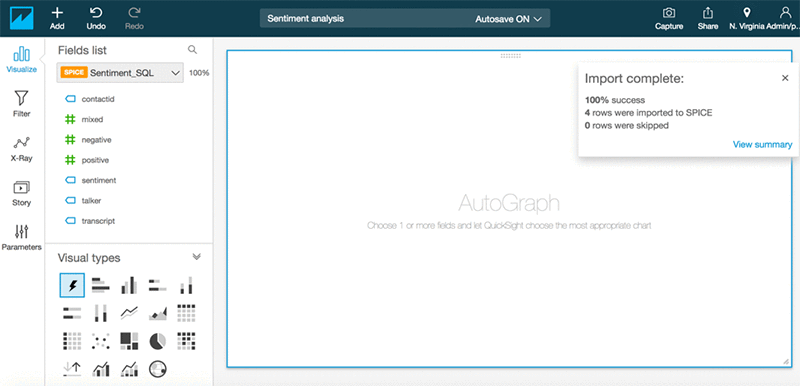Search the fields list with magnifier

[x=192, y=49]
